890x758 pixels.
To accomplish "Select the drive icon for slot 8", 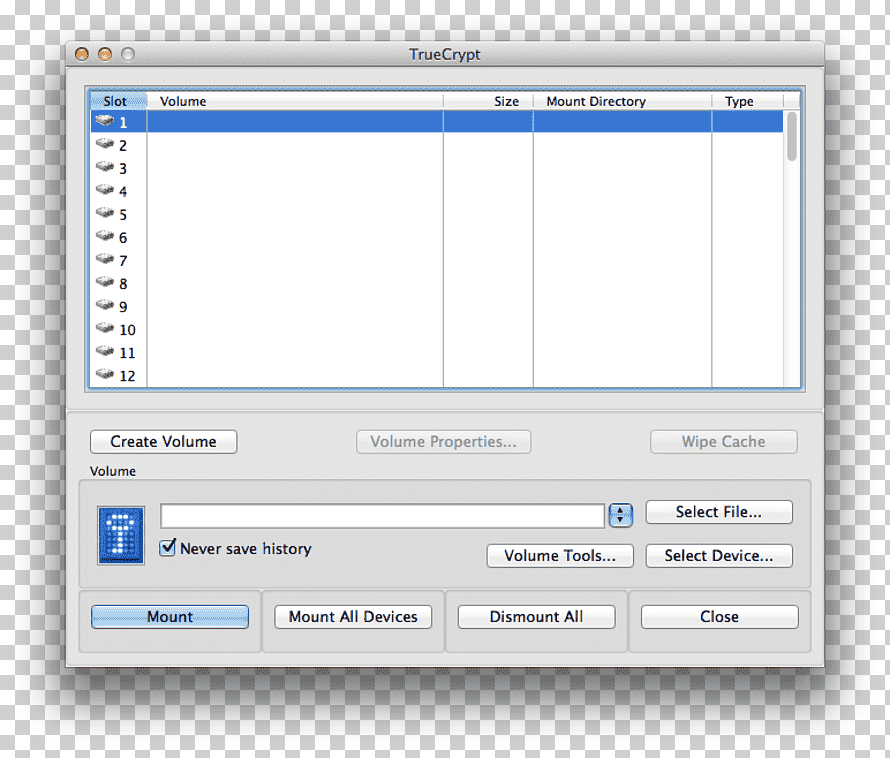I will [x=105, y=282].
